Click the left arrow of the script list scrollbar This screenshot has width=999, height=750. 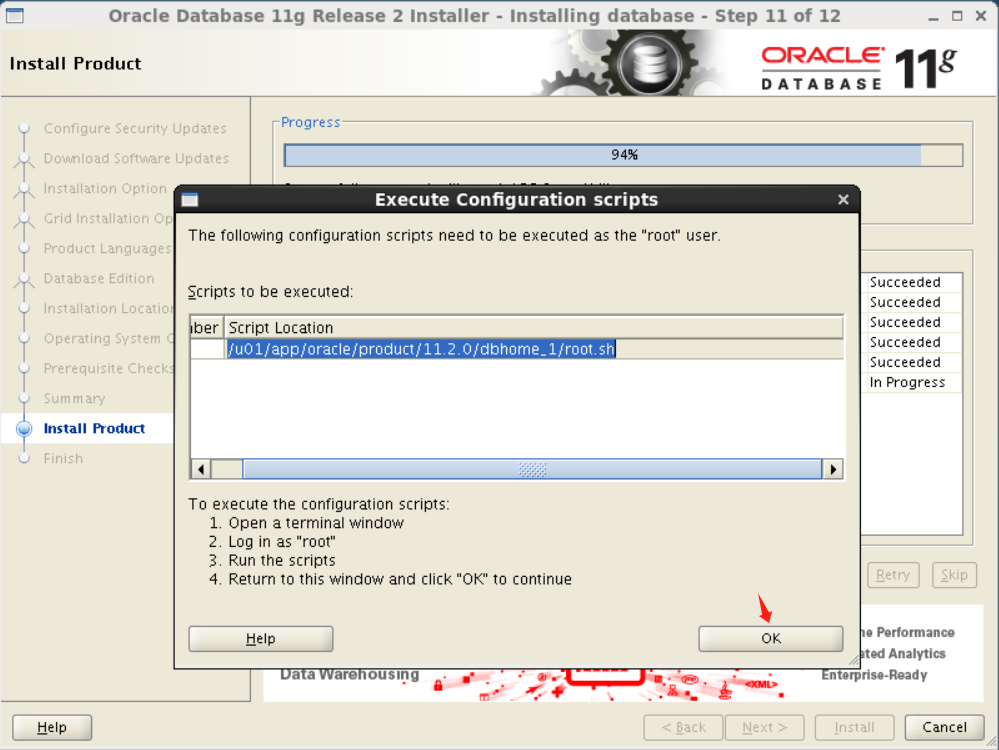coord(199,468)
